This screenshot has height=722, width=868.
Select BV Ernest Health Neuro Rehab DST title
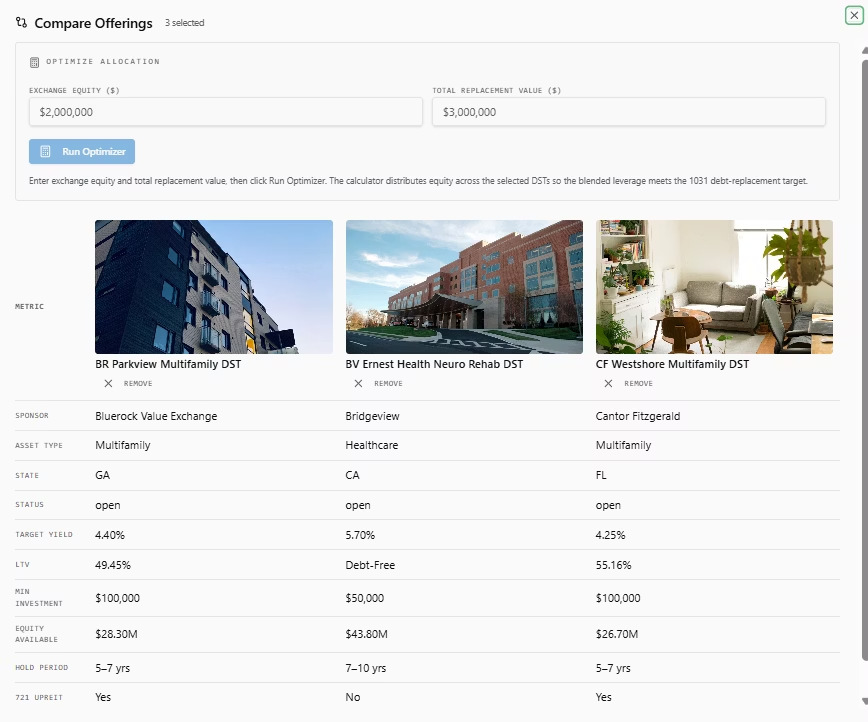[434, 364]
